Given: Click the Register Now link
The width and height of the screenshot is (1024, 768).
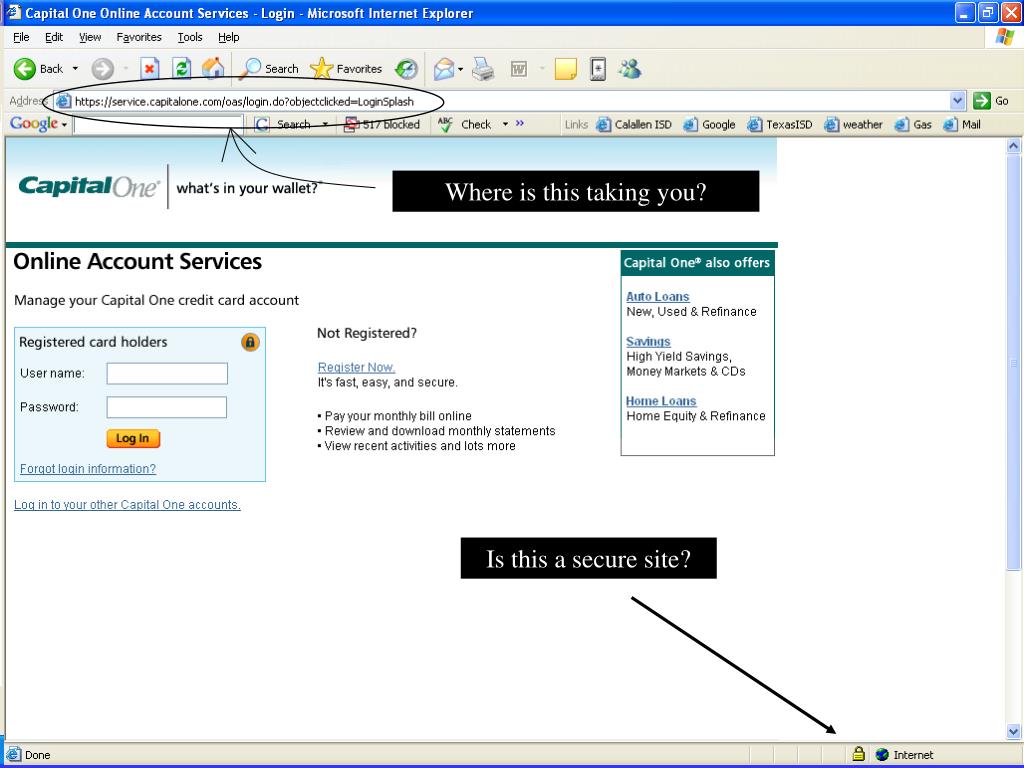Looking at the screenshot, I should point(356,367).
